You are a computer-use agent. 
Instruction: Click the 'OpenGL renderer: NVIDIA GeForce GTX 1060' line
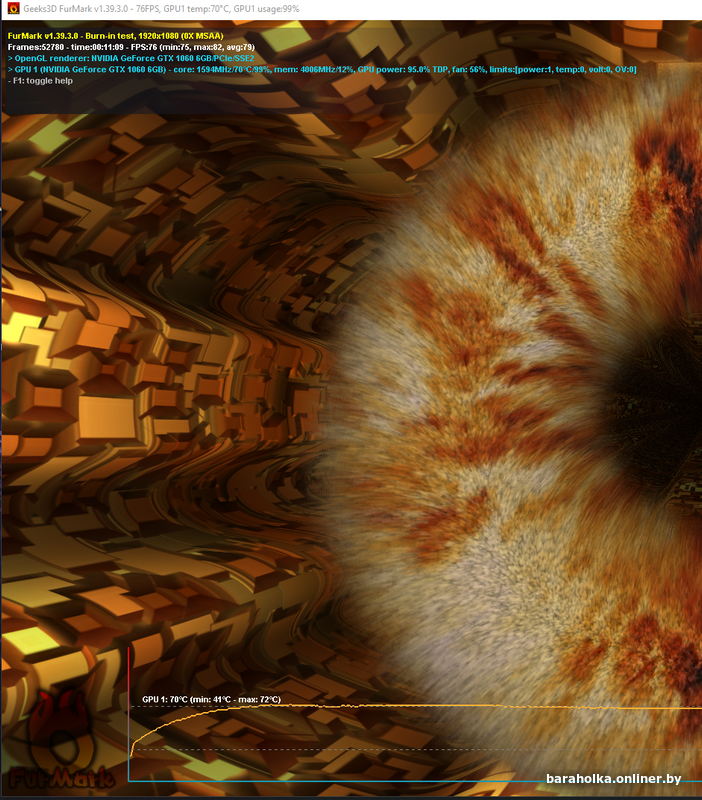(131, 58)
